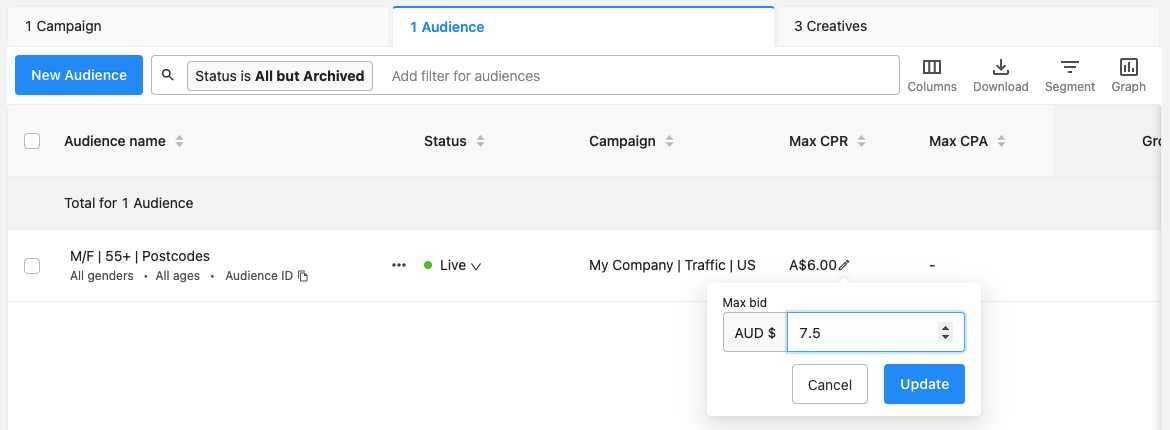Screen dimensions: 1170x430
Task: Open the Segment filter icon
Action: click(1070, 68)
